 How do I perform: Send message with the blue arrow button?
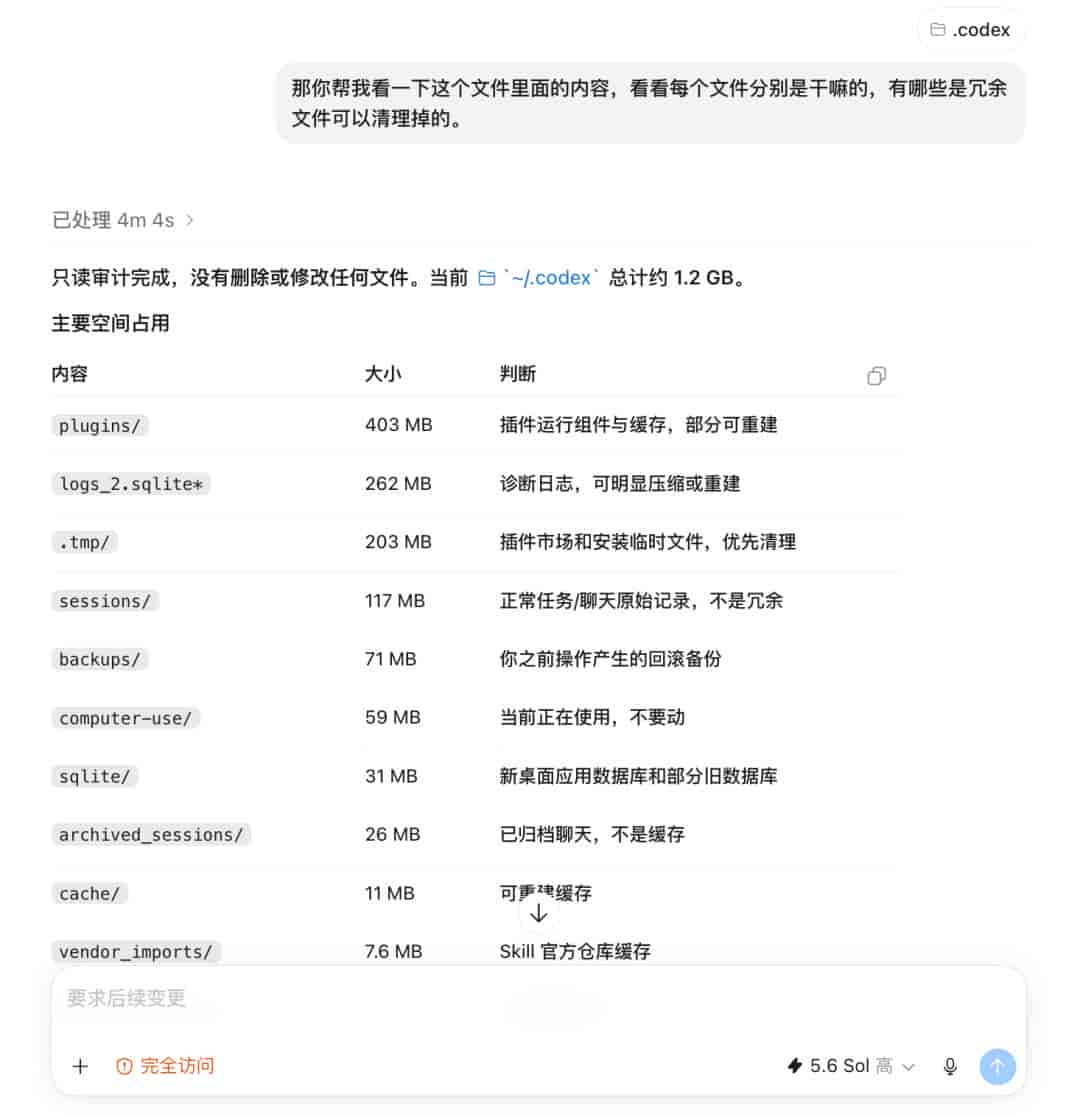point(997,1066)
